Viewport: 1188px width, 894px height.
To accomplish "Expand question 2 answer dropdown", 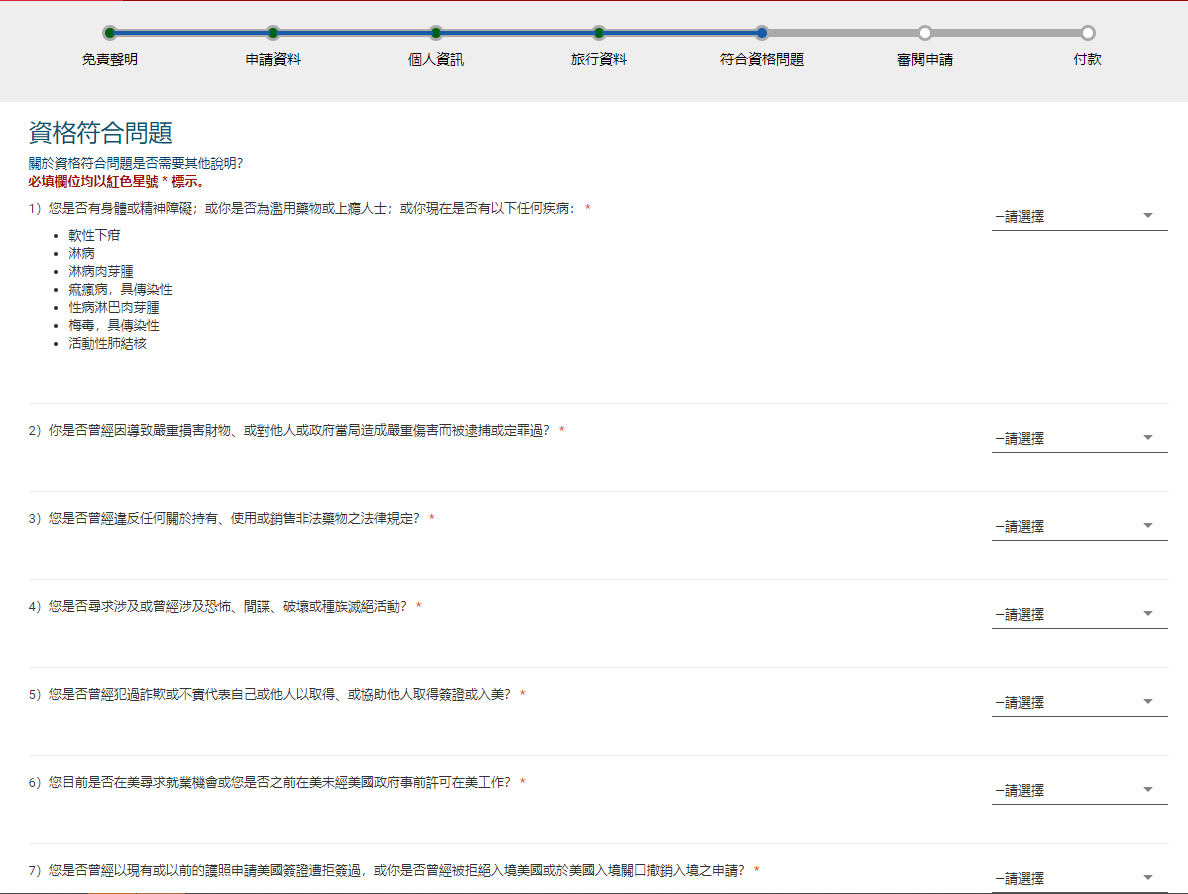I will coord(1078,438).
